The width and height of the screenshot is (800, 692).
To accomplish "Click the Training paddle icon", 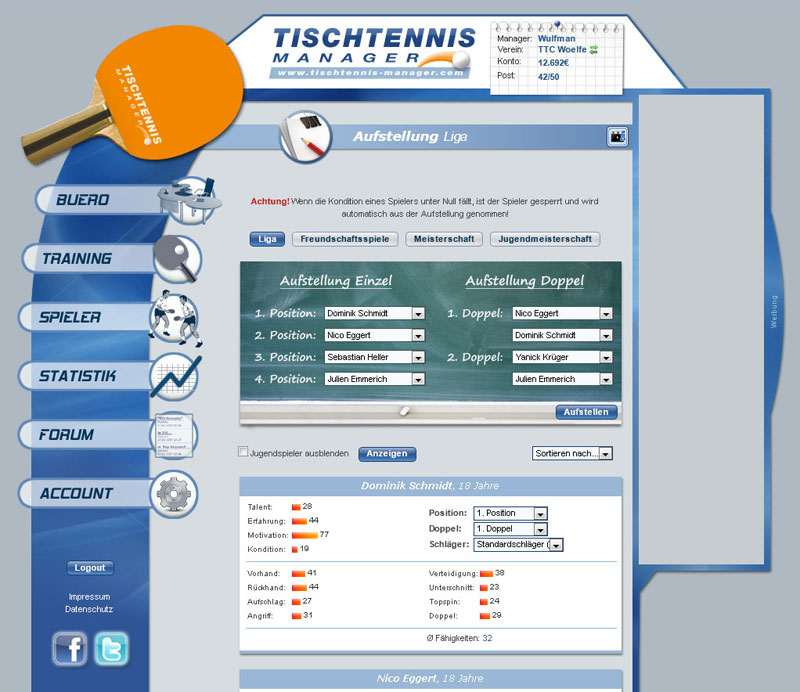I will pyautogui.click(x=178, y=258).
